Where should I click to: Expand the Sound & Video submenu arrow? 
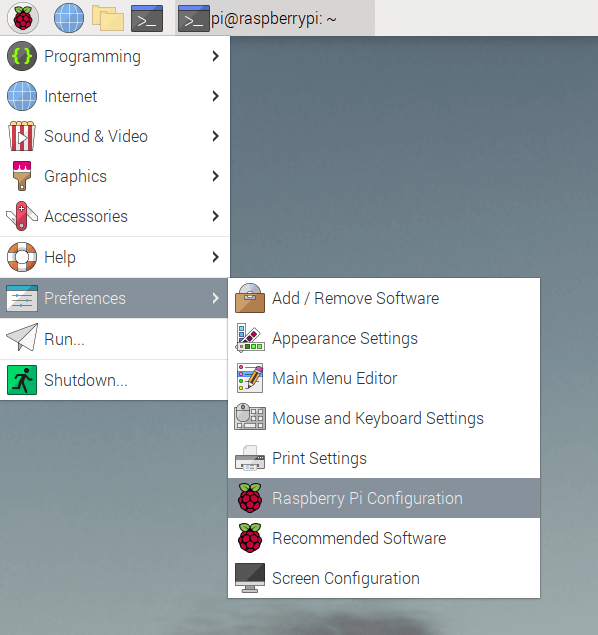coord(216,136)
